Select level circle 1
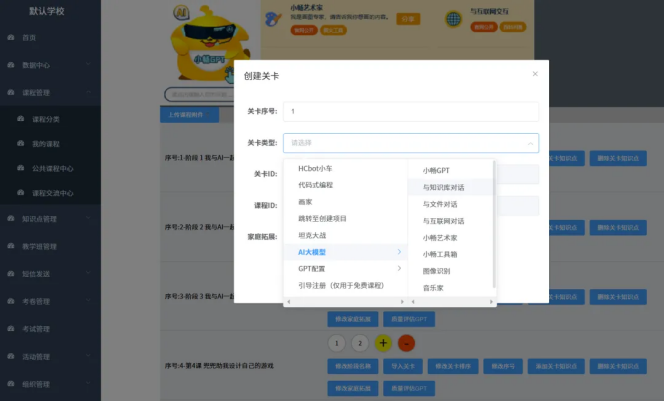Viewport: 665px width, 402px height. 337,343
